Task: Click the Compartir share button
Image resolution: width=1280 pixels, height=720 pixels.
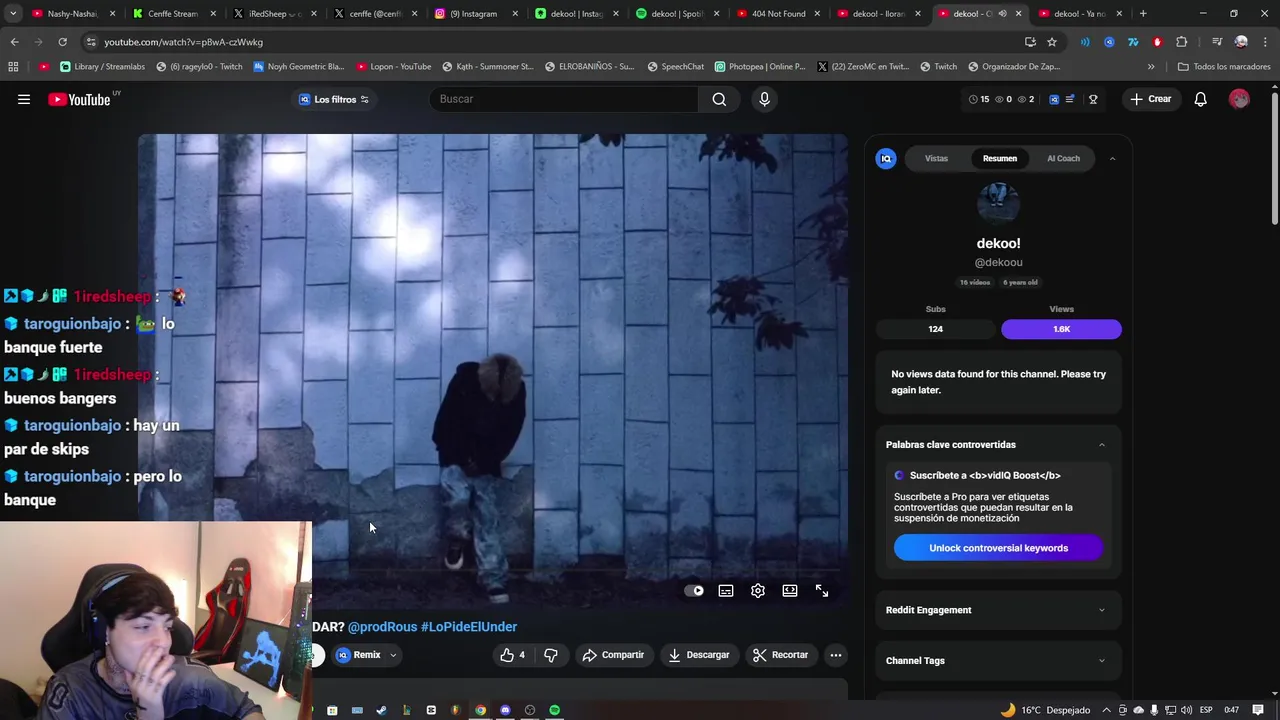Action: 613,655
